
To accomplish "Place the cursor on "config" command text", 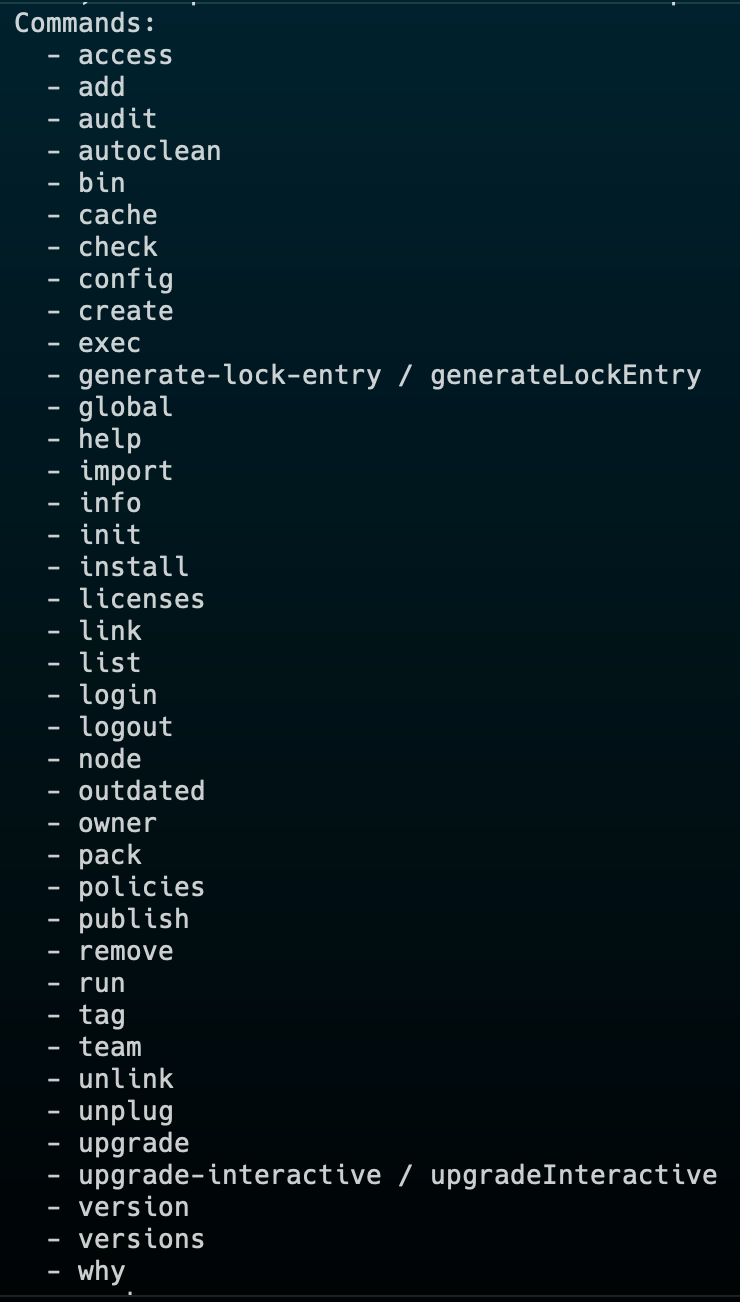I will (125, 279).
